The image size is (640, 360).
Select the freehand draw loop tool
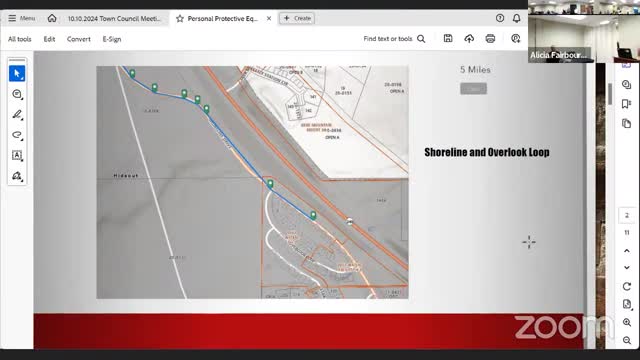coord(17,135)
